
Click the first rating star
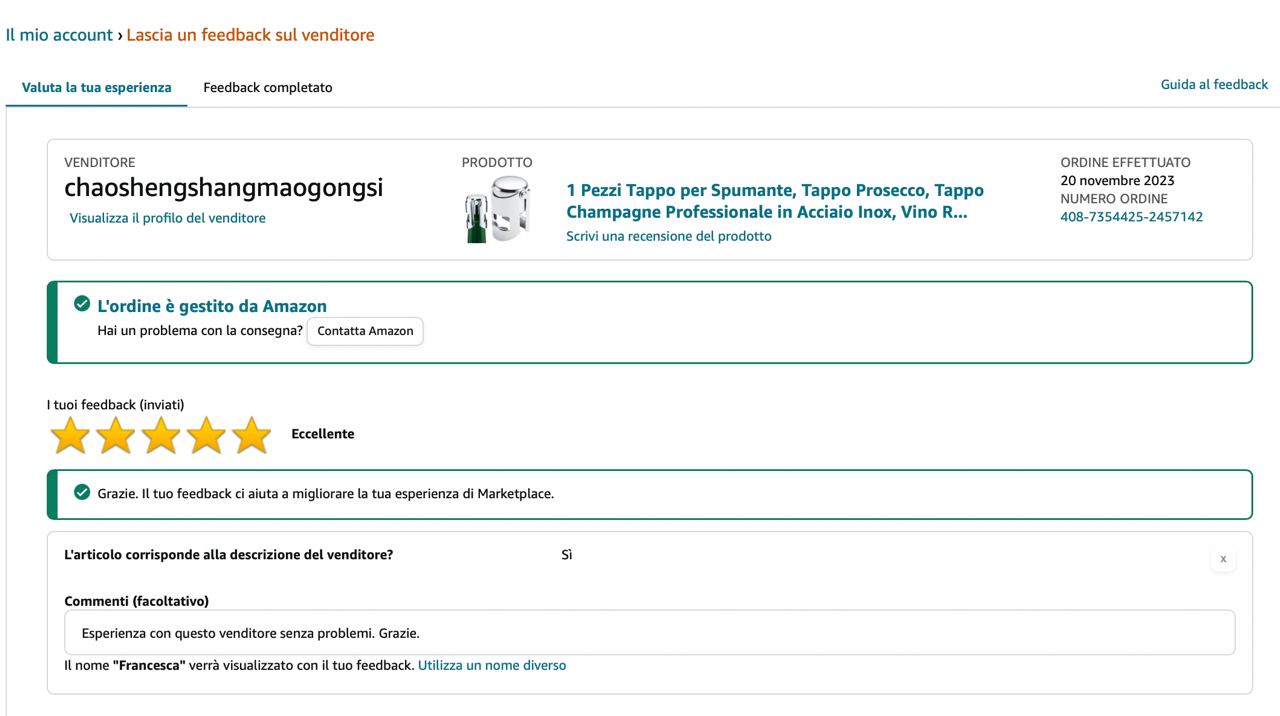pyautogui.click(x=70, y=435)
